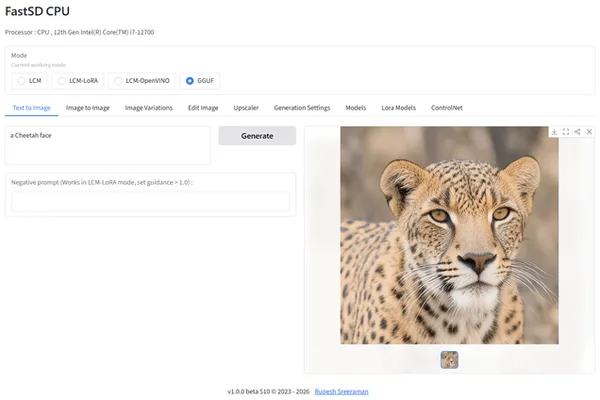Select the GGUF mode radio button
Viewport: 600px width, 400px height.
(190, 81)
